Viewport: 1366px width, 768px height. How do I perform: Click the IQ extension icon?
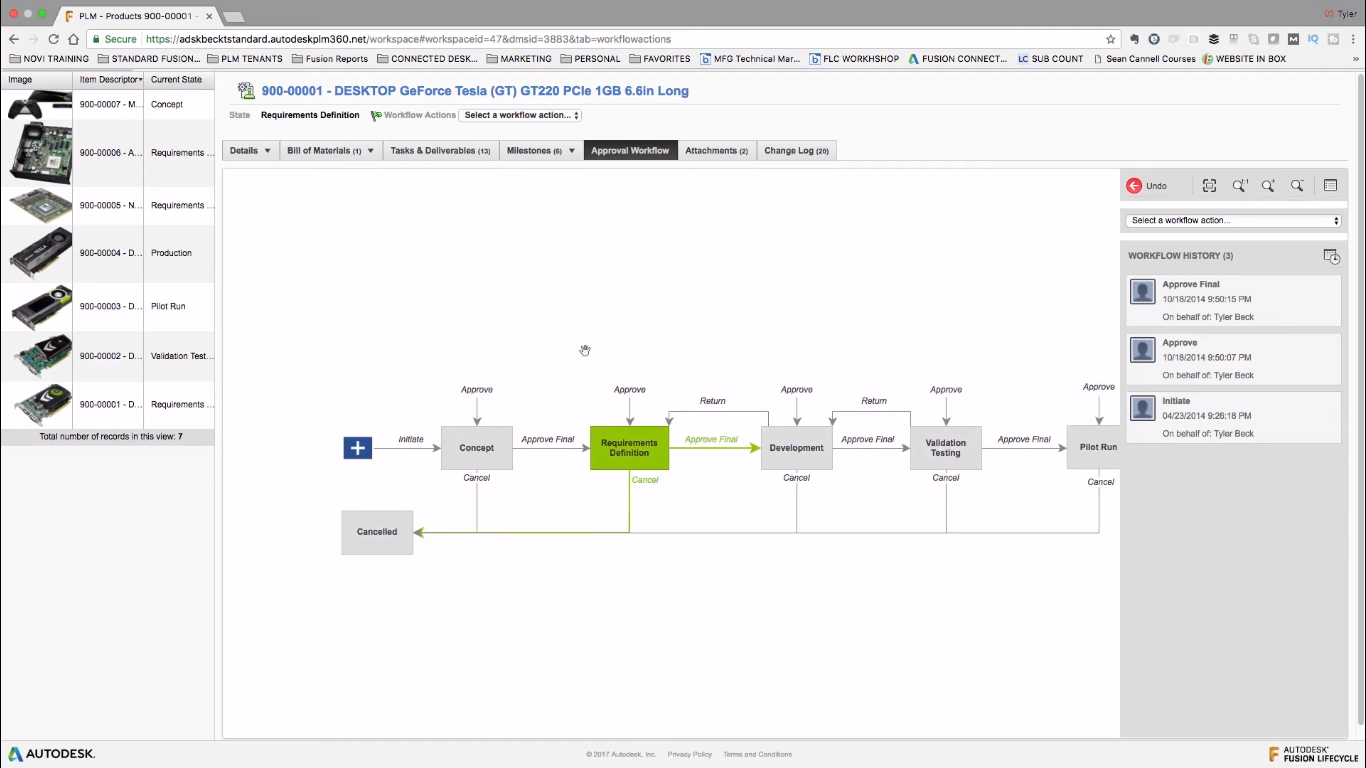[1313, 39]
